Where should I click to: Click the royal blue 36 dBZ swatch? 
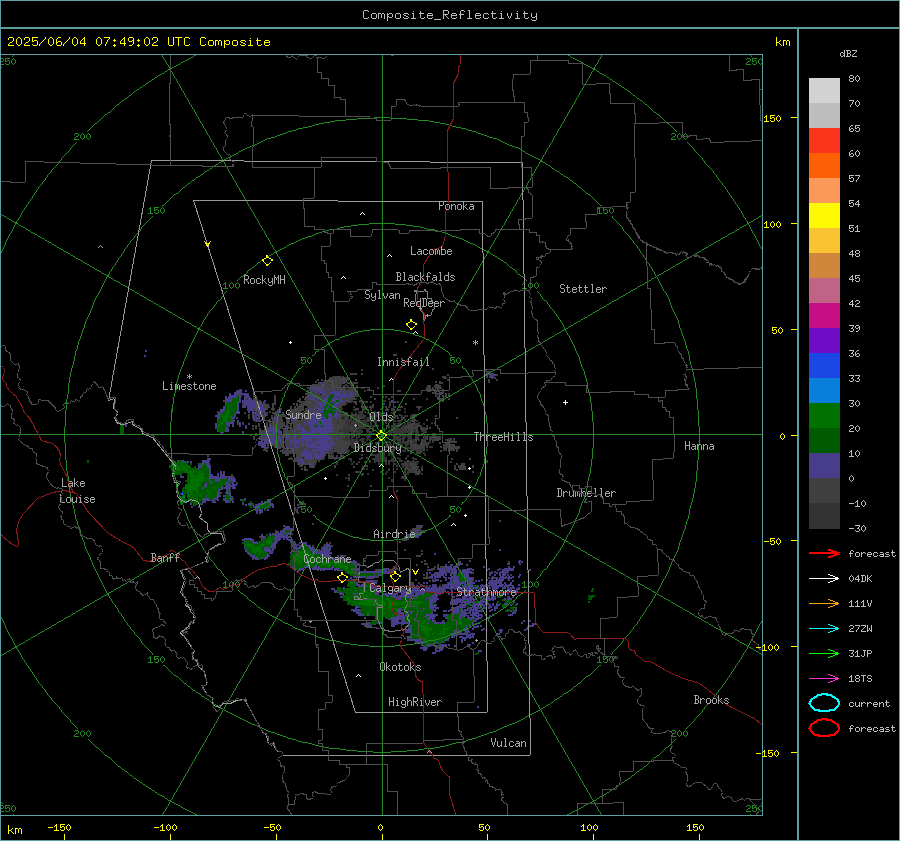tap(824, 366)
